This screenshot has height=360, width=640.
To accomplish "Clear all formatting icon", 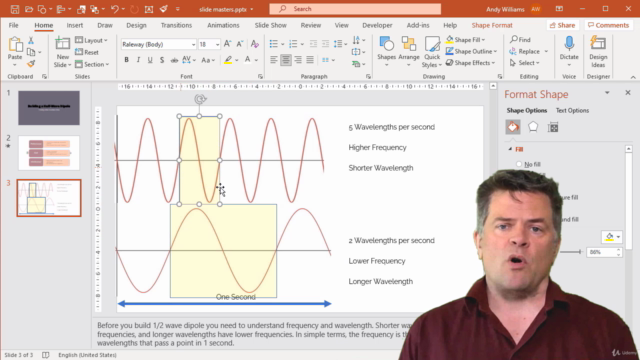I will (255, 44).
